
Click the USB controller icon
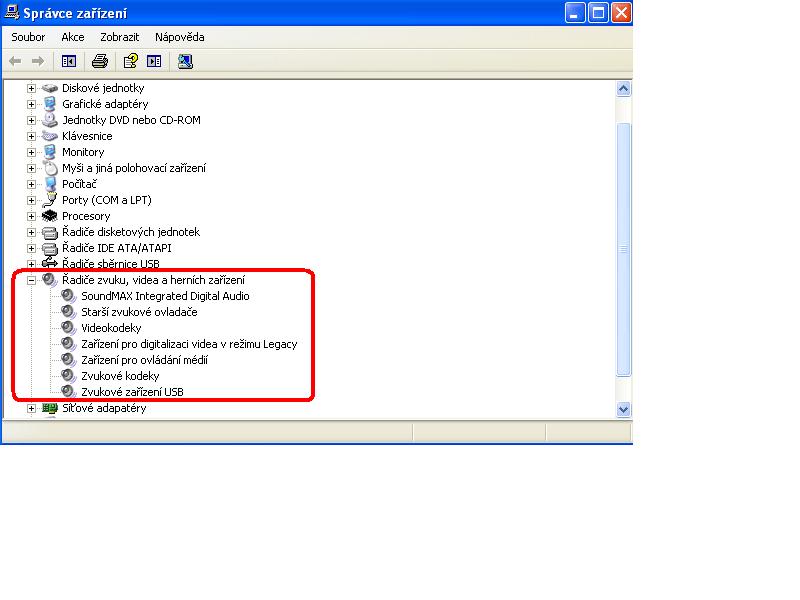pyautogui.click(x=50, y=263)
